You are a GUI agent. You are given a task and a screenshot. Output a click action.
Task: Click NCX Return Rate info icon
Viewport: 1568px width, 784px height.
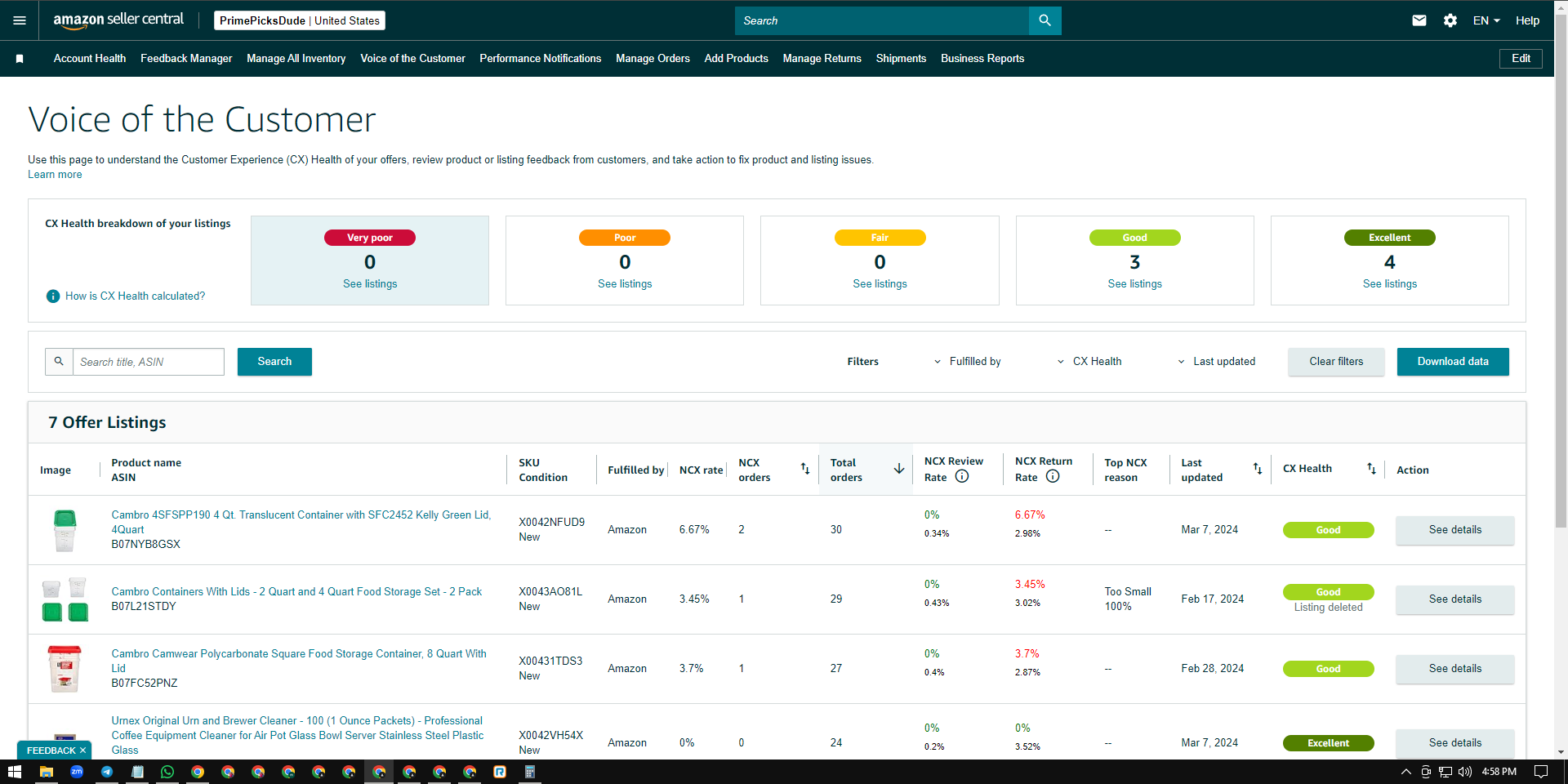point(1053,476)
